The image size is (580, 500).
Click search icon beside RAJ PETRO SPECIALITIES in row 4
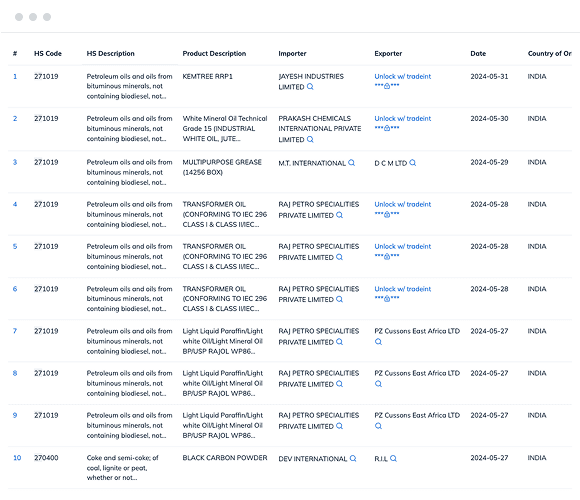(339, 215)
